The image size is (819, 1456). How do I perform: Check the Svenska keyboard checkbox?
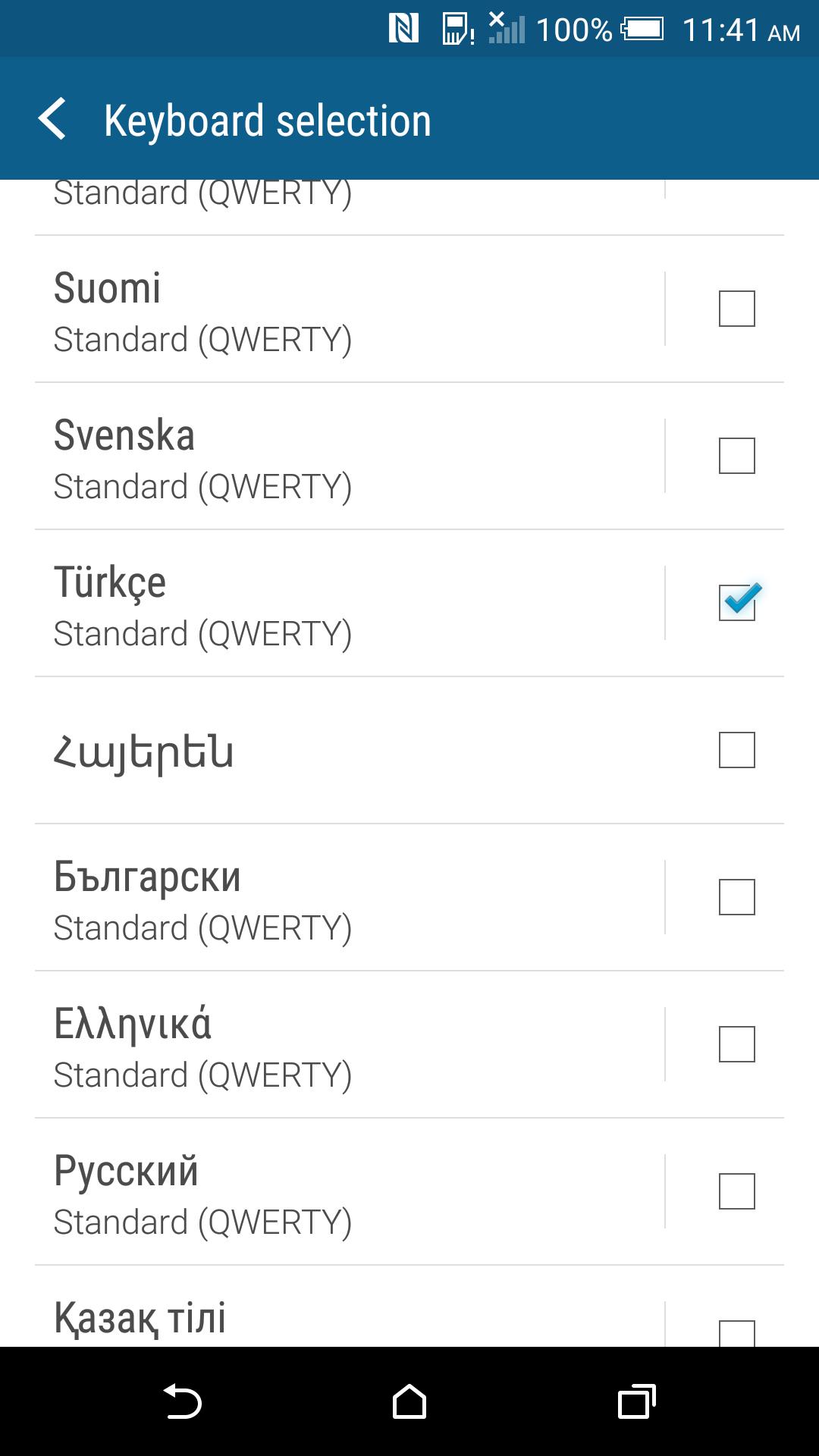(736, 456)
